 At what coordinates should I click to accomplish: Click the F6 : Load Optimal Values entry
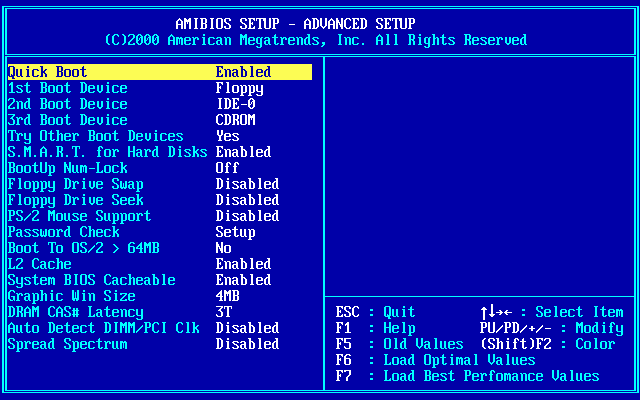point(436,360)
